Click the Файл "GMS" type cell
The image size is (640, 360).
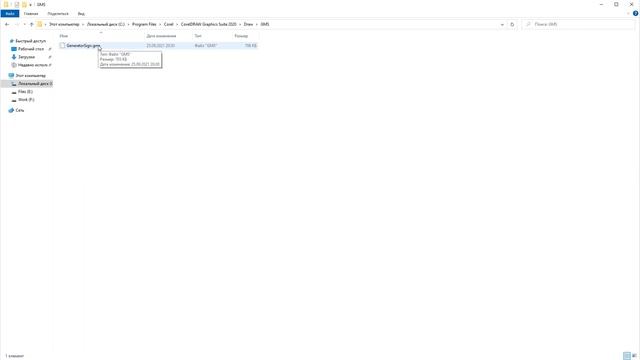(x=206, y=46)
